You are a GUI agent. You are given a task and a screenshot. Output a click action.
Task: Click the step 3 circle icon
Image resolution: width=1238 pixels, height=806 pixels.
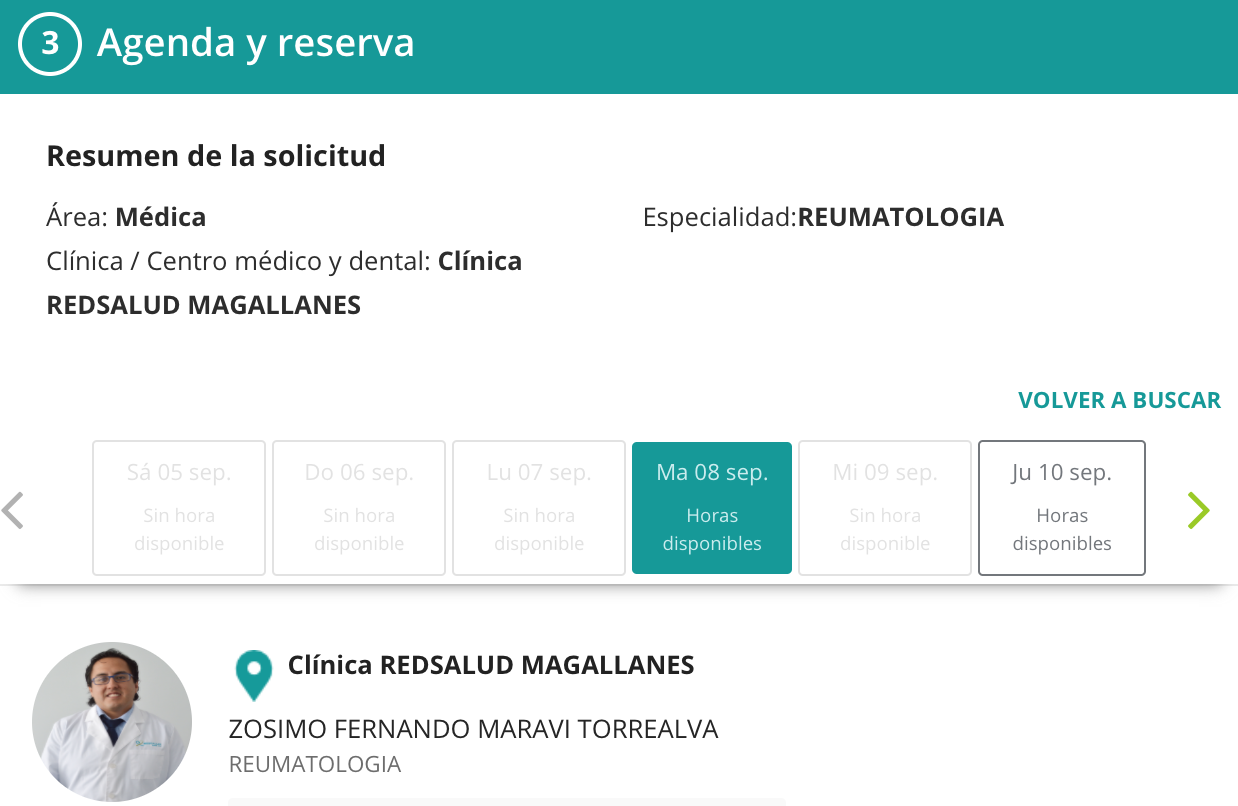click(x=49, y=45)
